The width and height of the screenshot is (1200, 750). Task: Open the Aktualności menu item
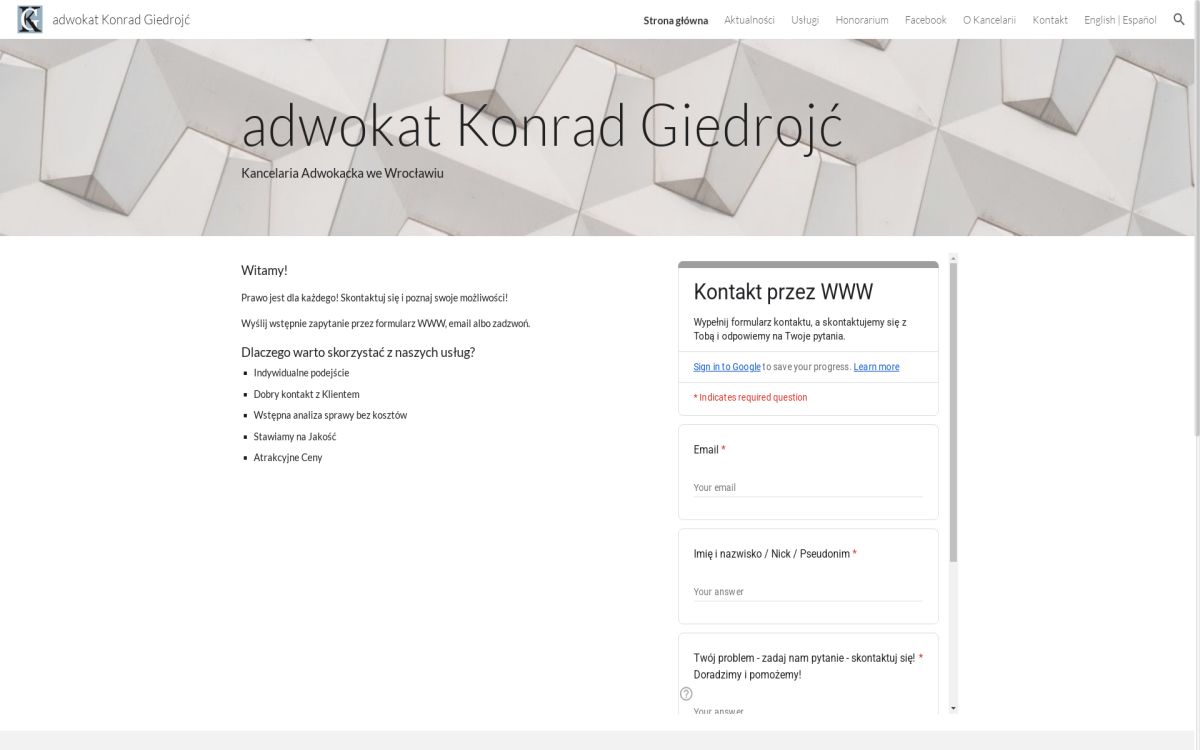coord(749,20)
